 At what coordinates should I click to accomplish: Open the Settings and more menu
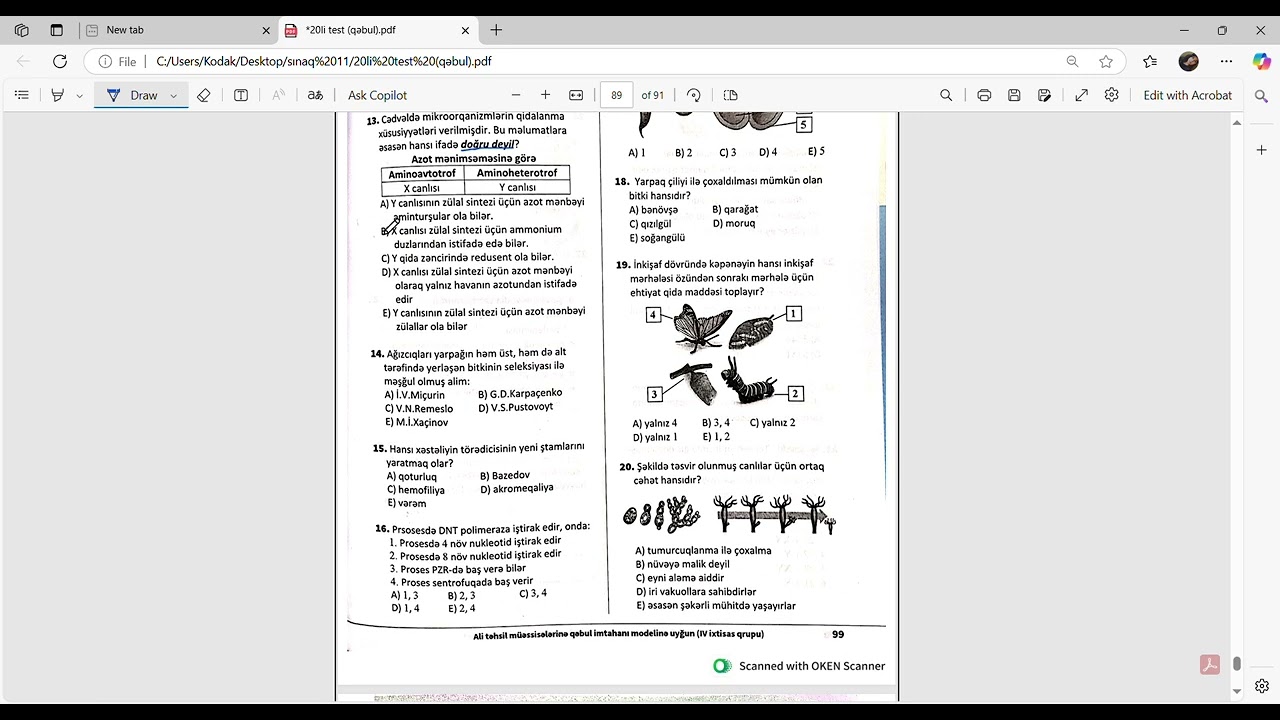[x=1226, y=61]
